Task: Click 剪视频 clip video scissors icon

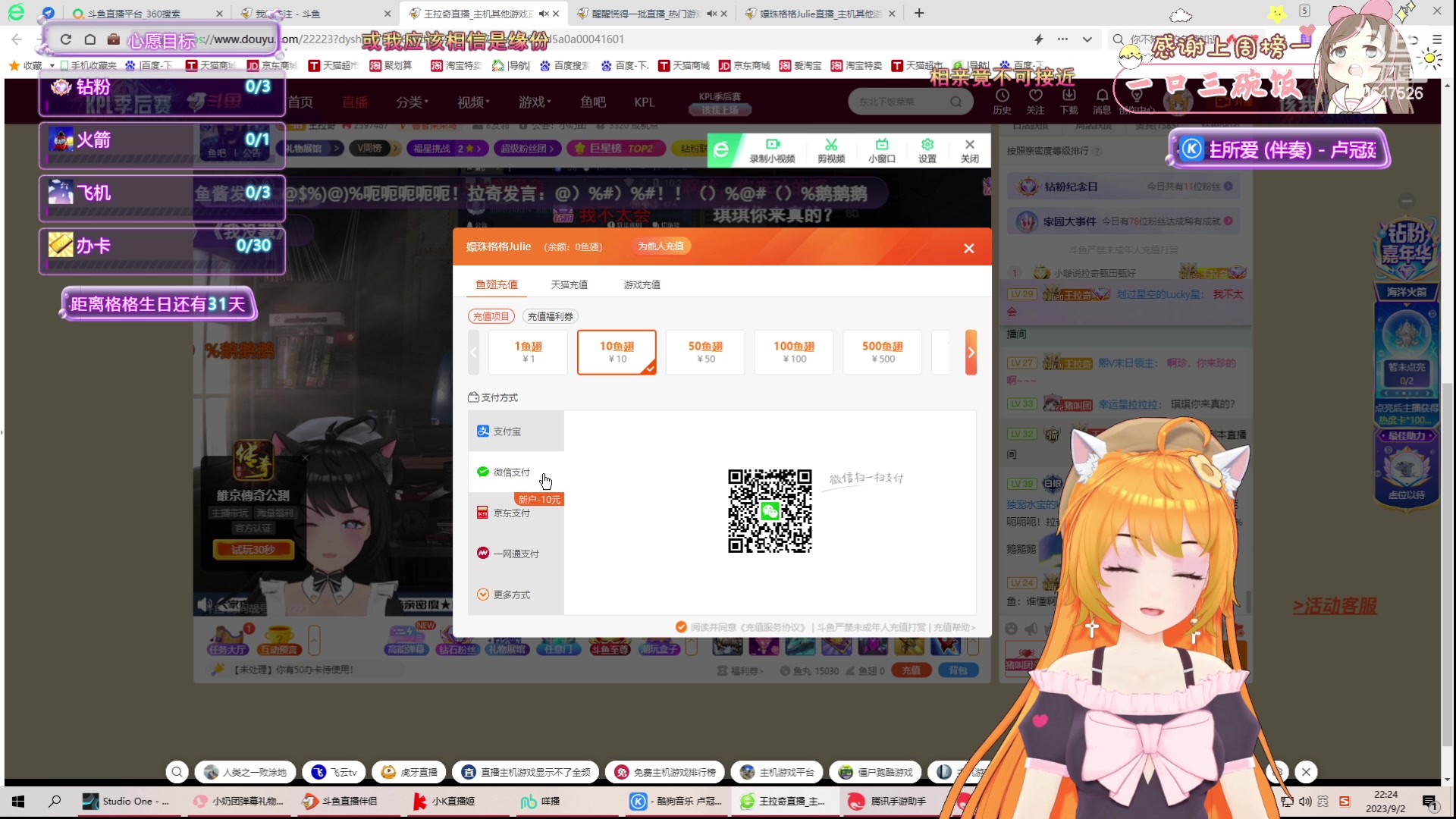Action: click(x=831, y=150)
